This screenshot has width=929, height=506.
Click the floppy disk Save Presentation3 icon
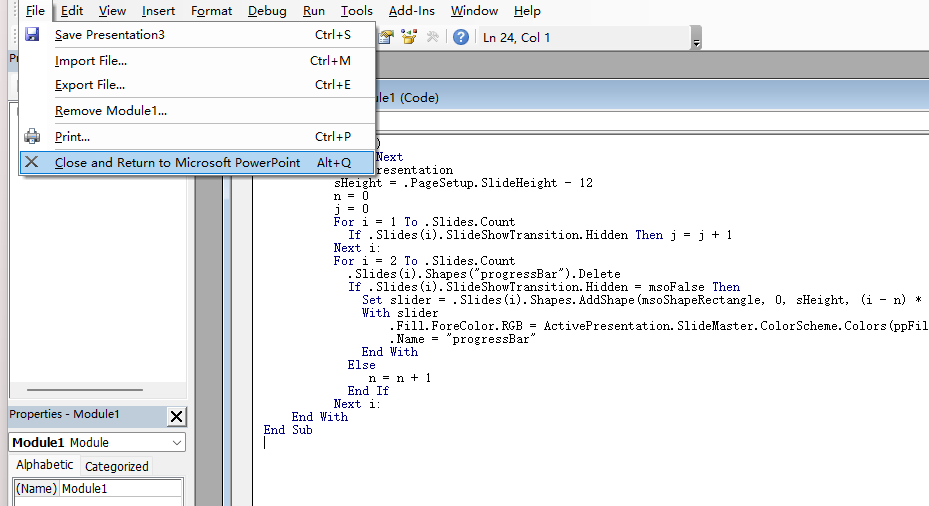tap(33, 35)
